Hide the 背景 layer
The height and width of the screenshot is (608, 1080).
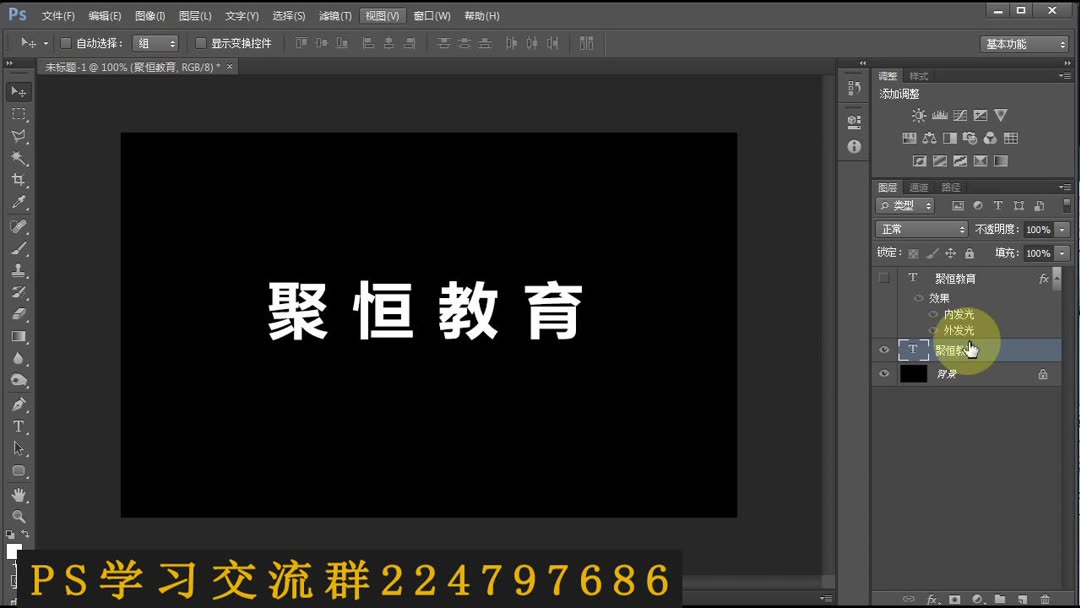[884, 373]
